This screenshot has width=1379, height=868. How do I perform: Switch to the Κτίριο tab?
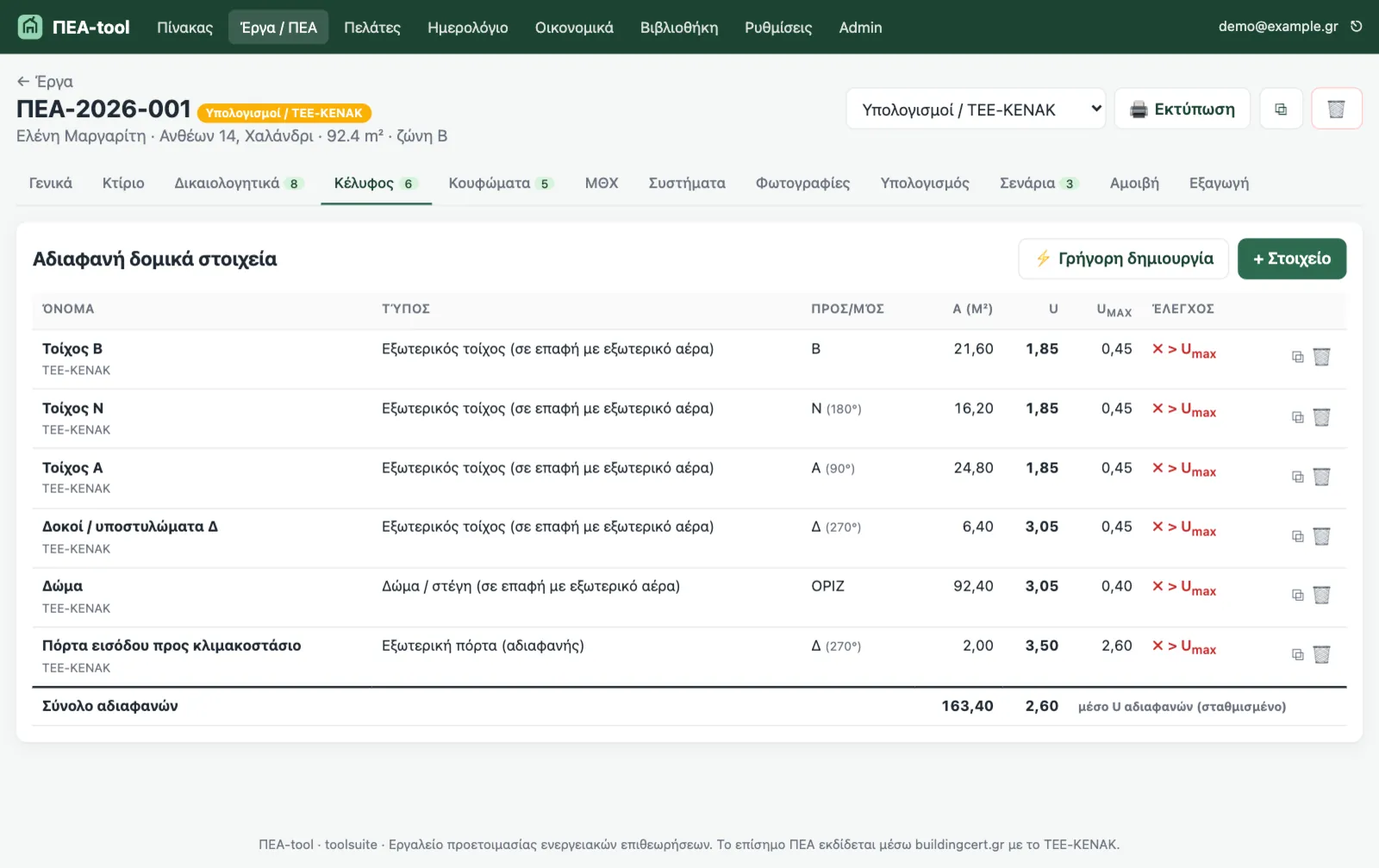123,183
